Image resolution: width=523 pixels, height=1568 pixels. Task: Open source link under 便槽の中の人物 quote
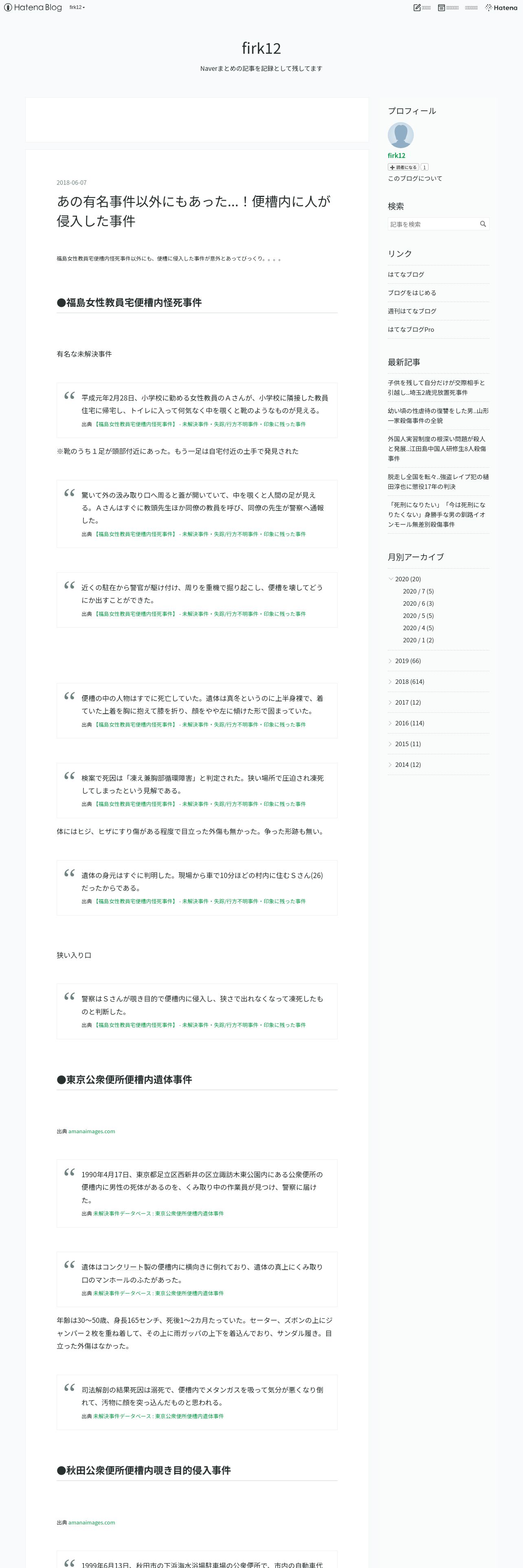coord(200,724)
